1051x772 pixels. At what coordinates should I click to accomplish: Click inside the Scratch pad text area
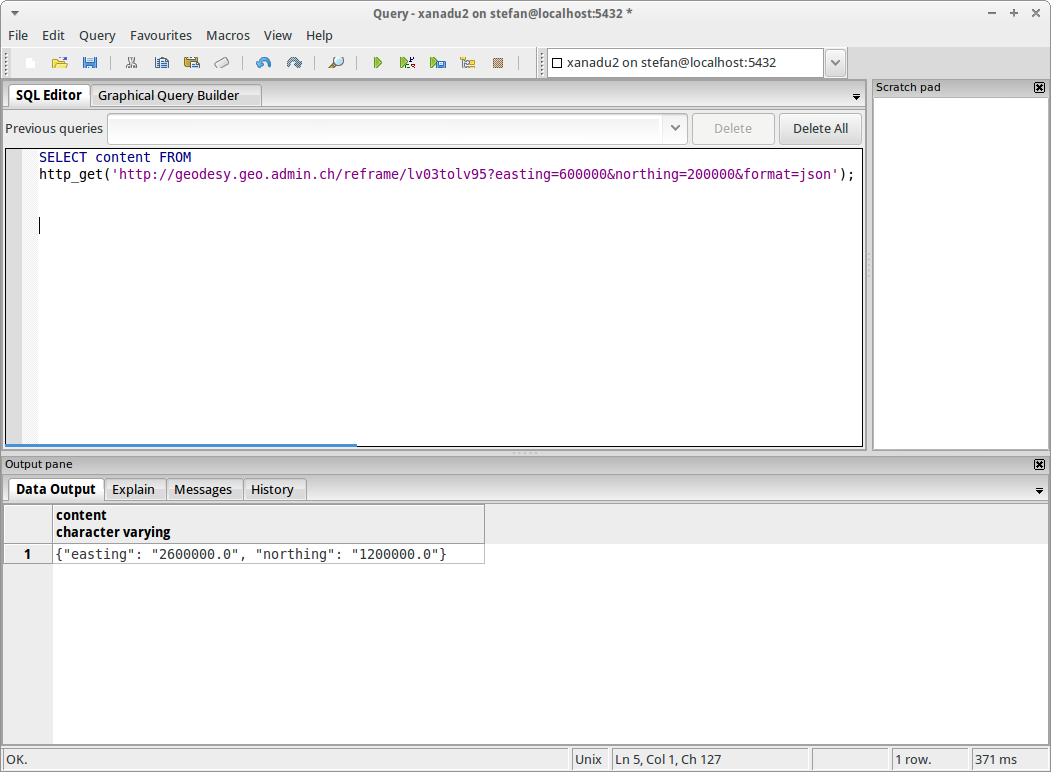[x=961, y=273]
